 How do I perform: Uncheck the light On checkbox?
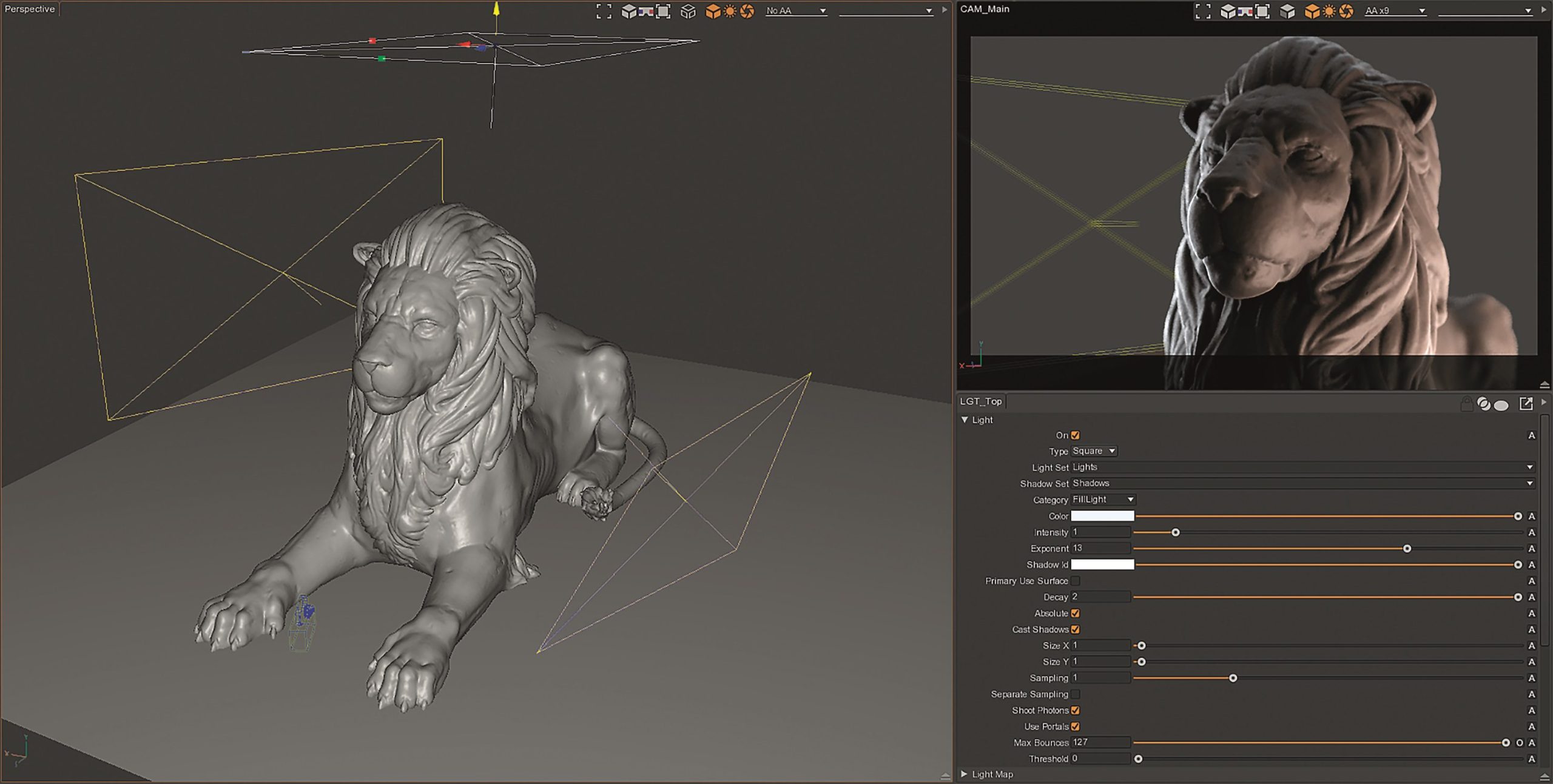point(1075,435)
